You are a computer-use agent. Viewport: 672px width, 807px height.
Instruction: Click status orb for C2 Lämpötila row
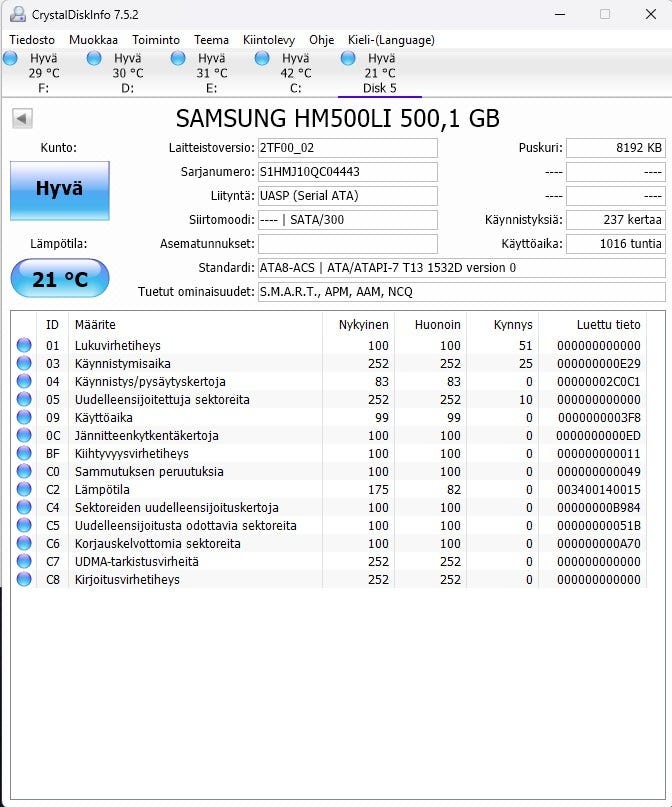(x=24, y=489)
